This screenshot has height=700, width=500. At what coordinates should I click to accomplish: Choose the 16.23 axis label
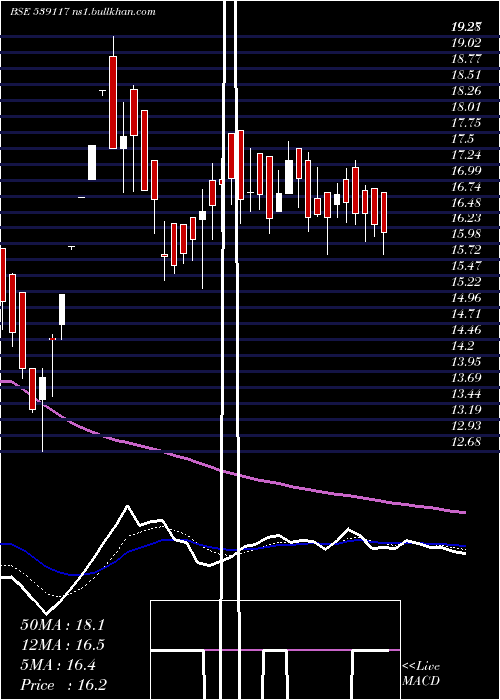pyautogui.click(x=466, y=218)
